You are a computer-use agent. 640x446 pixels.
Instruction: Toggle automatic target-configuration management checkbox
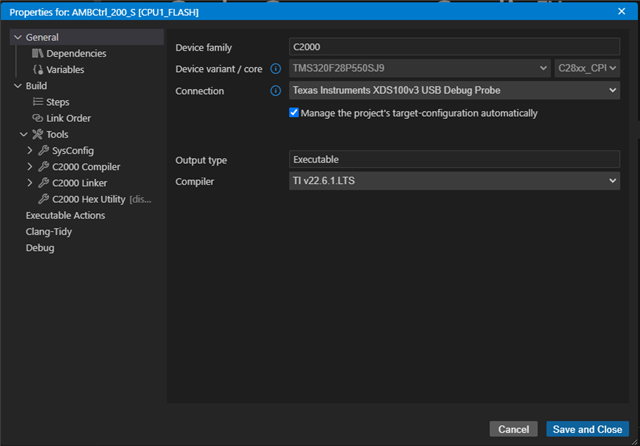pyautogui.click(x=294, y=113)
